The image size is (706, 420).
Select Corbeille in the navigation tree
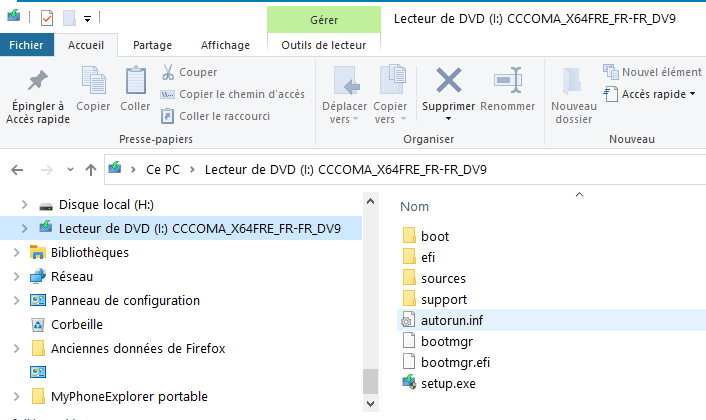[x=76, y=324]
